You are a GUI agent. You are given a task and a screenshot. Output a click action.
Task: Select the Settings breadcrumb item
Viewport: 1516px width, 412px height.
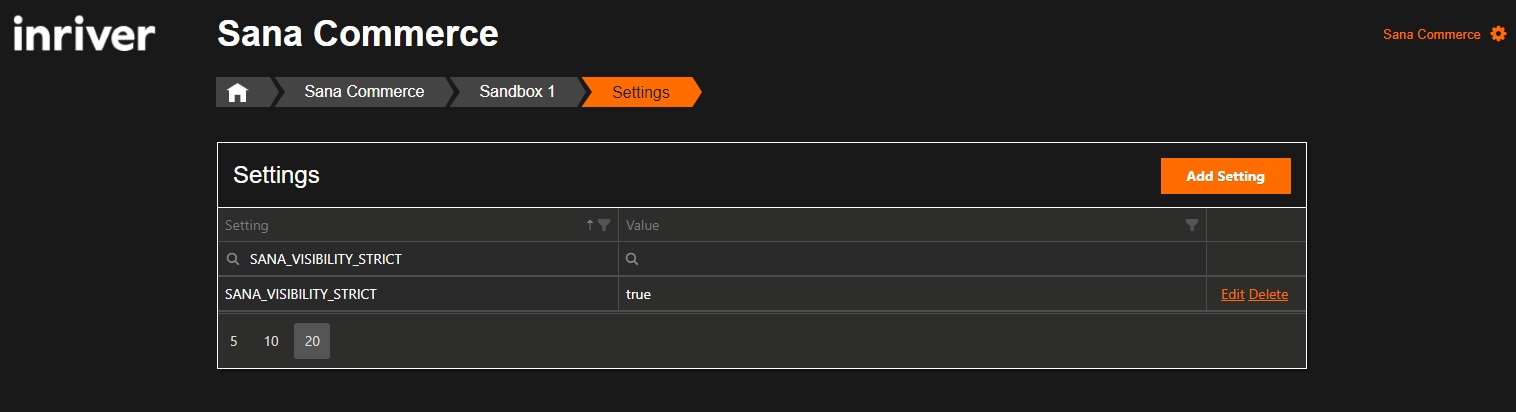point(641,92)
